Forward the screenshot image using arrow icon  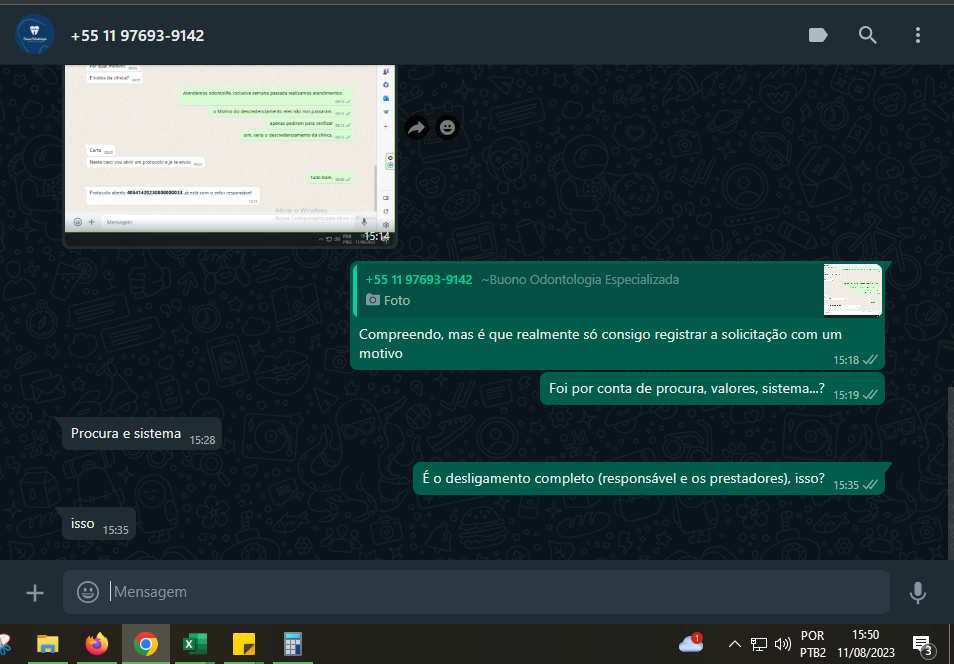[x=416, y=128]
